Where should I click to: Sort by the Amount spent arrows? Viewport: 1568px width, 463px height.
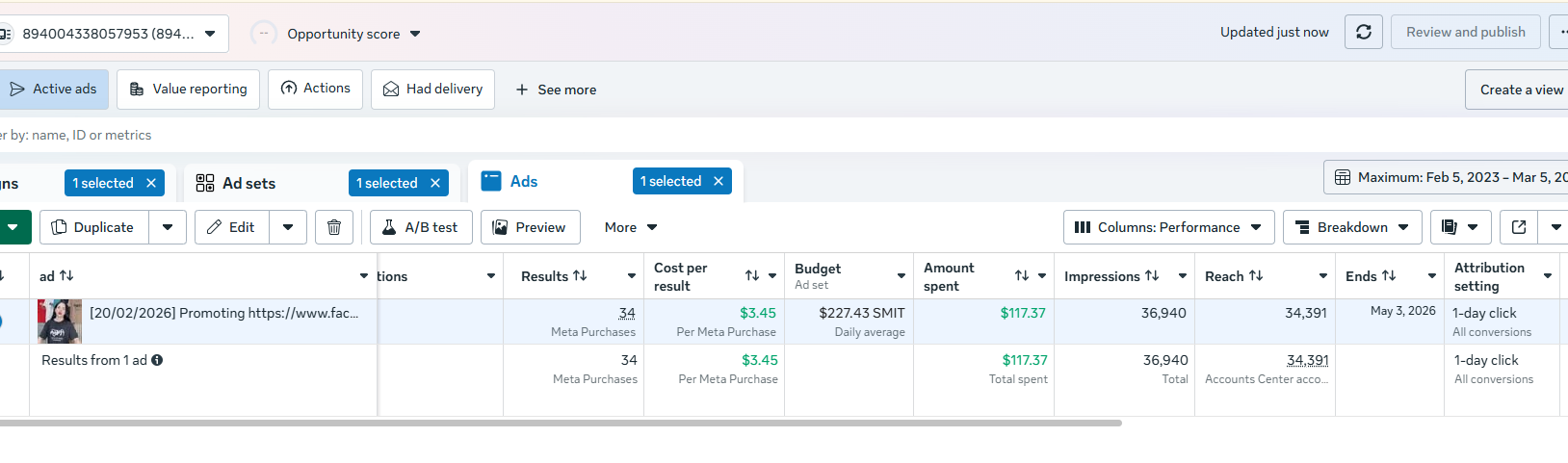click(x=1022, y=276)
